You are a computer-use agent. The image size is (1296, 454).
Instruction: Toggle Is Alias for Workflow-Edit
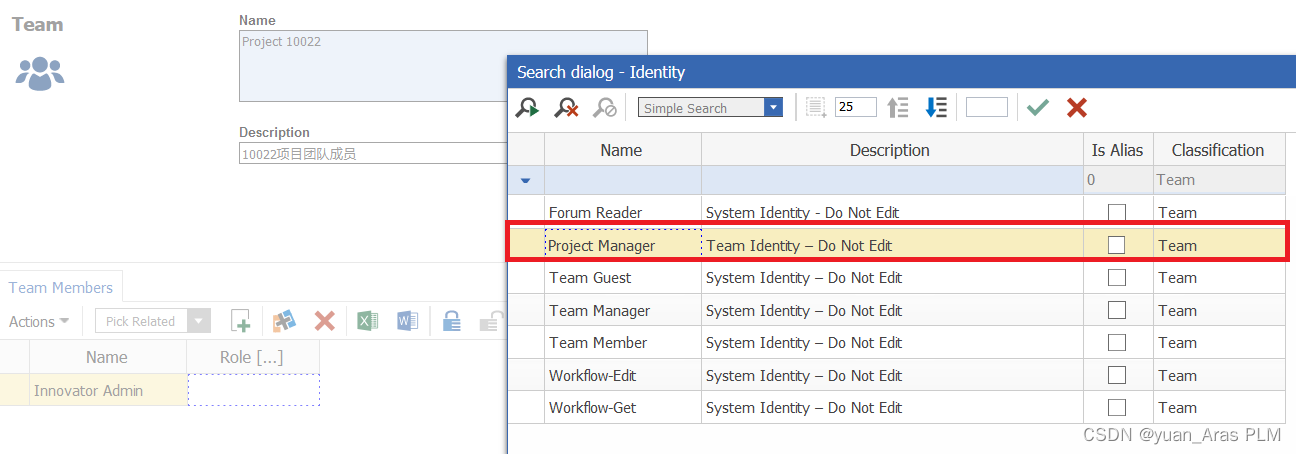point(1117,375)
